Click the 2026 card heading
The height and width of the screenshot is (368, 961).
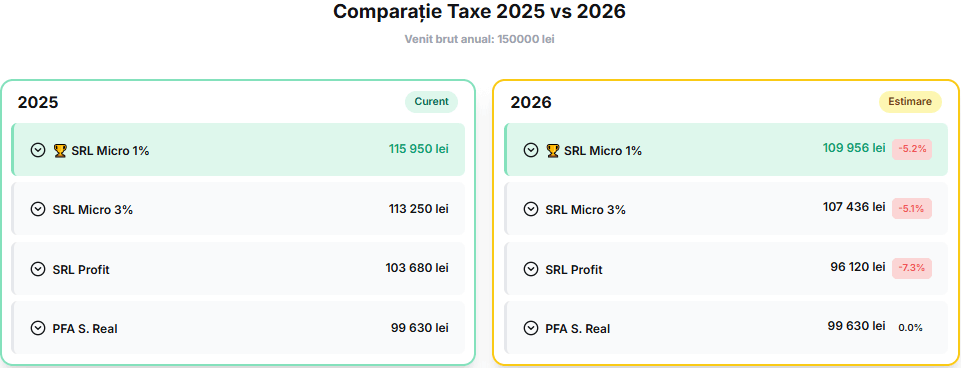tap(531, 102)
